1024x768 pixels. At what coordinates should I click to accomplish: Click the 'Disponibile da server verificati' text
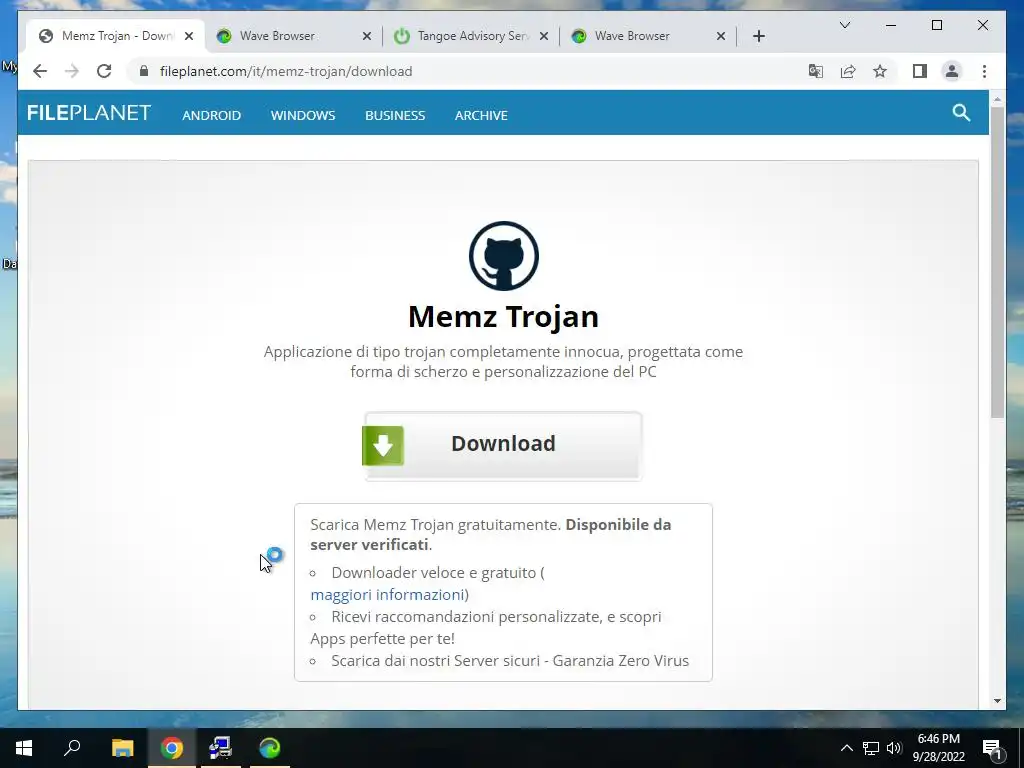point(490,534)
